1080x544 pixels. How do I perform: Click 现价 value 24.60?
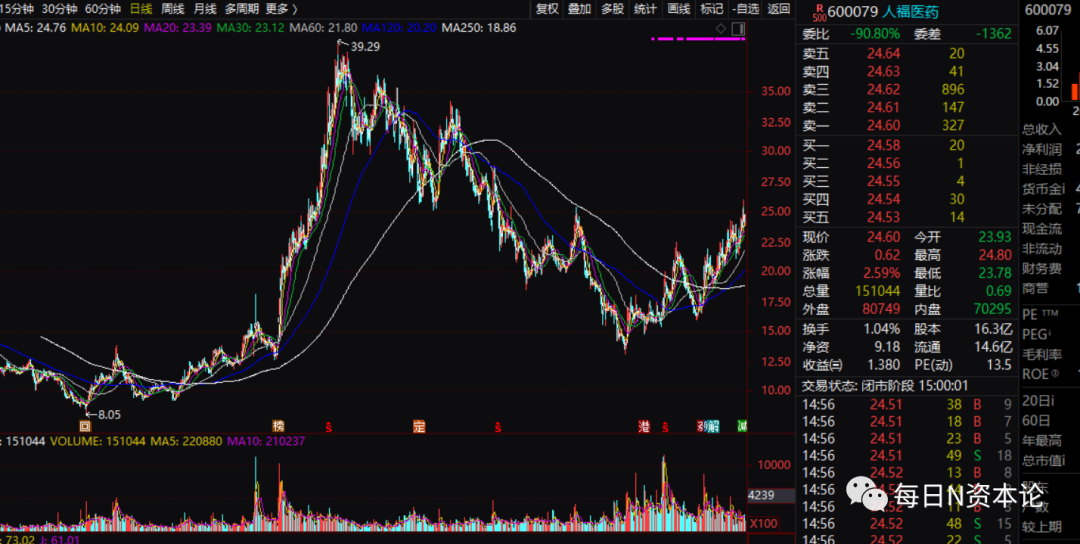[x=884, y=237]
